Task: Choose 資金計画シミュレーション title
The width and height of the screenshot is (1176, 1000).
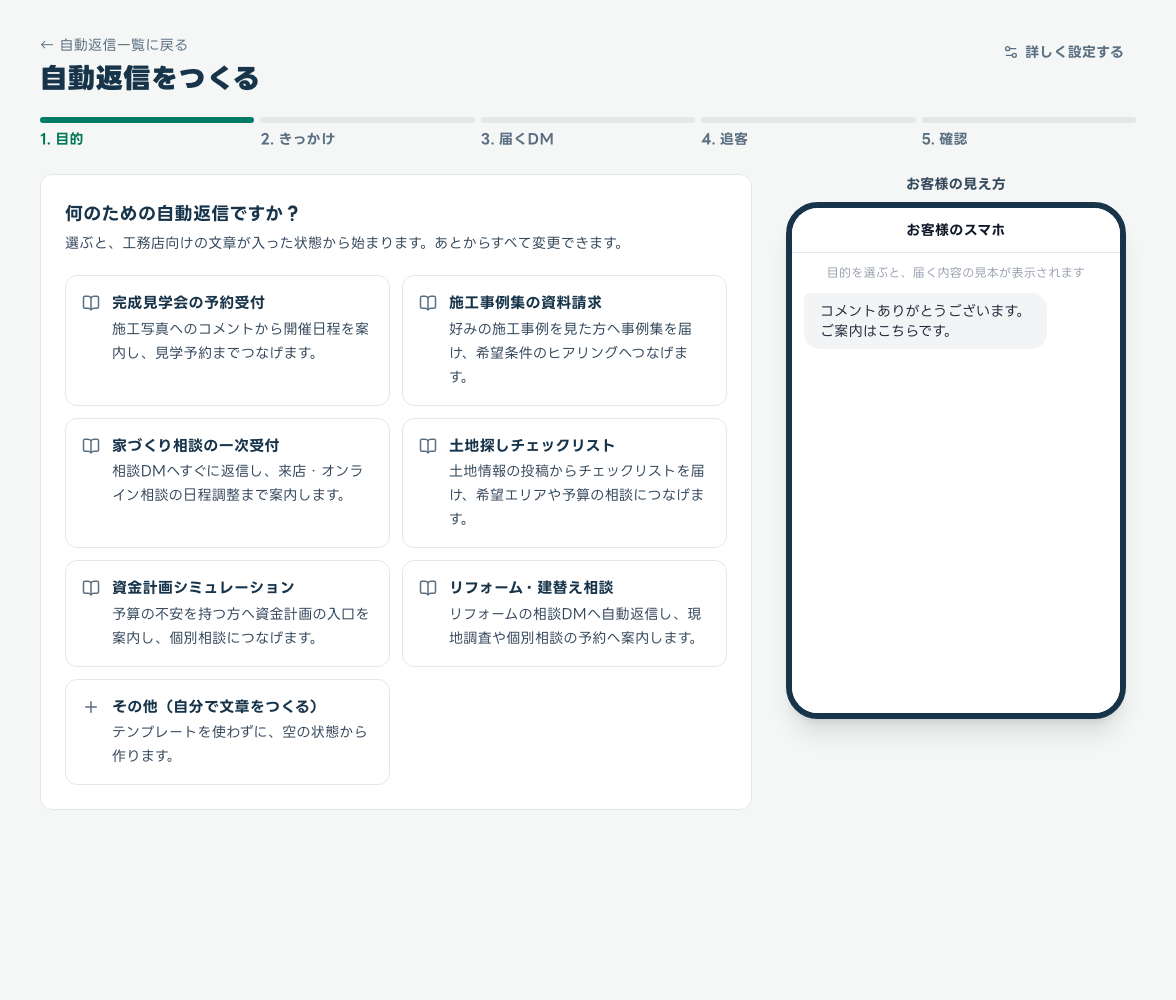Action: [x=203, y=587]
